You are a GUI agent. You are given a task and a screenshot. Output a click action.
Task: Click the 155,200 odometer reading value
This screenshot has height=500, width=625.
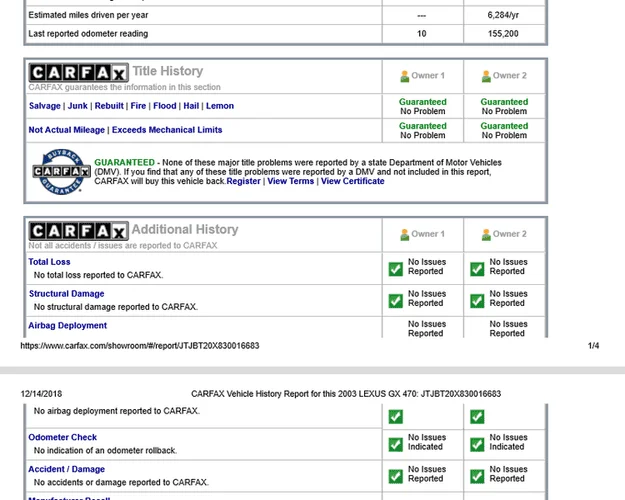503,34
